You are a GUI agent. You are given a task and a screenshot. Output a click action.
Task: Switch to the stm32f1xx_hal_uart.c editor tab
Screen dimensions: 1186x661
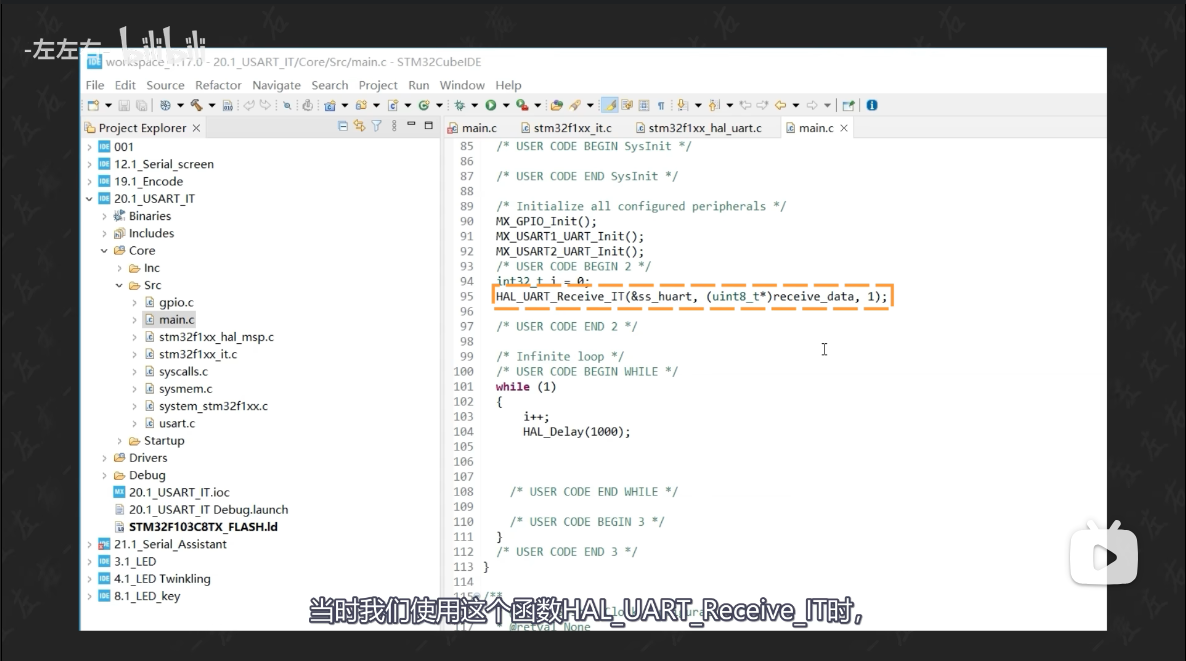[704, 128]
